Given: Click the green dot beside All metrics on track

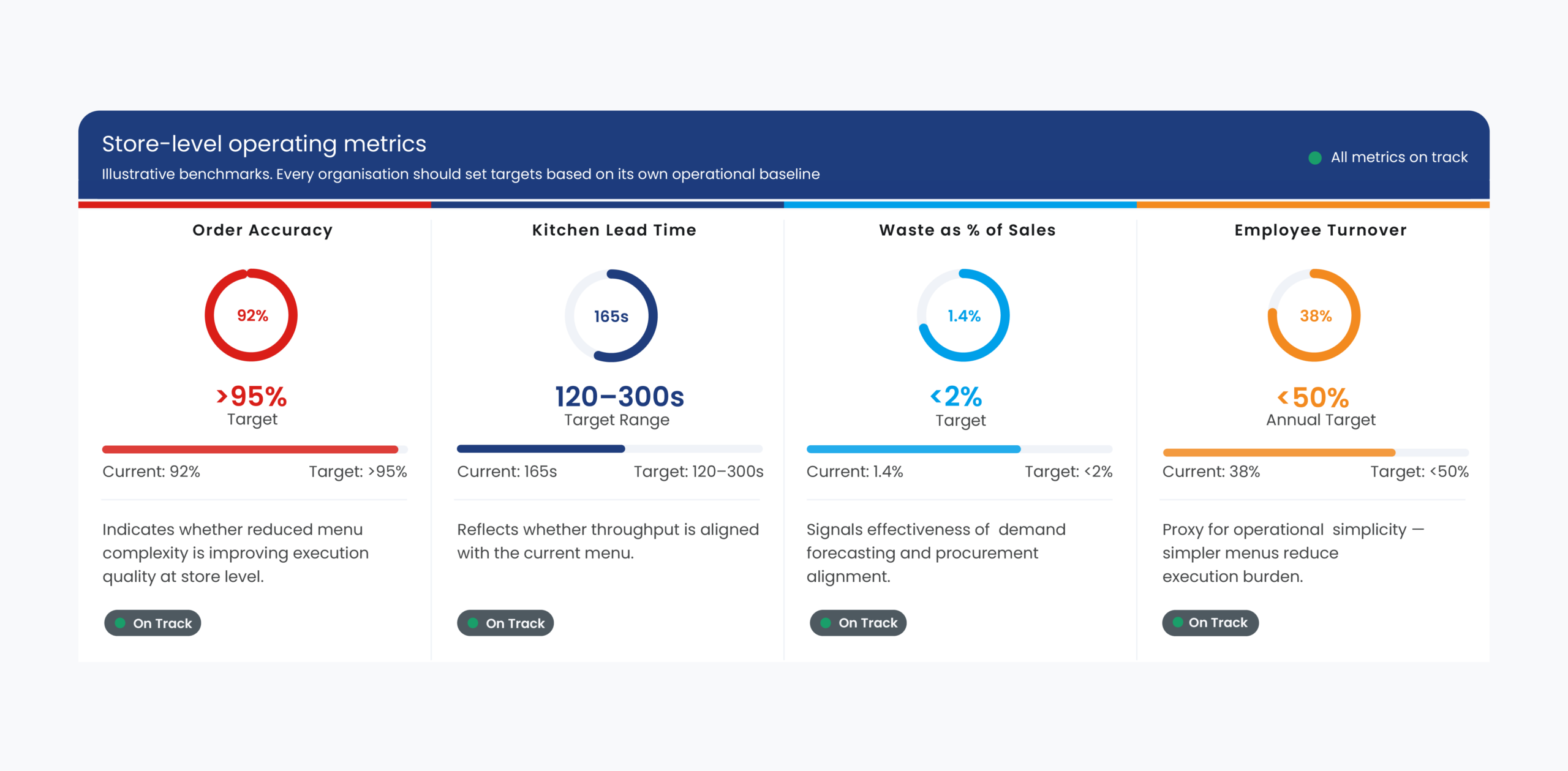Looking at the screenshot, I should (1314, 158).
